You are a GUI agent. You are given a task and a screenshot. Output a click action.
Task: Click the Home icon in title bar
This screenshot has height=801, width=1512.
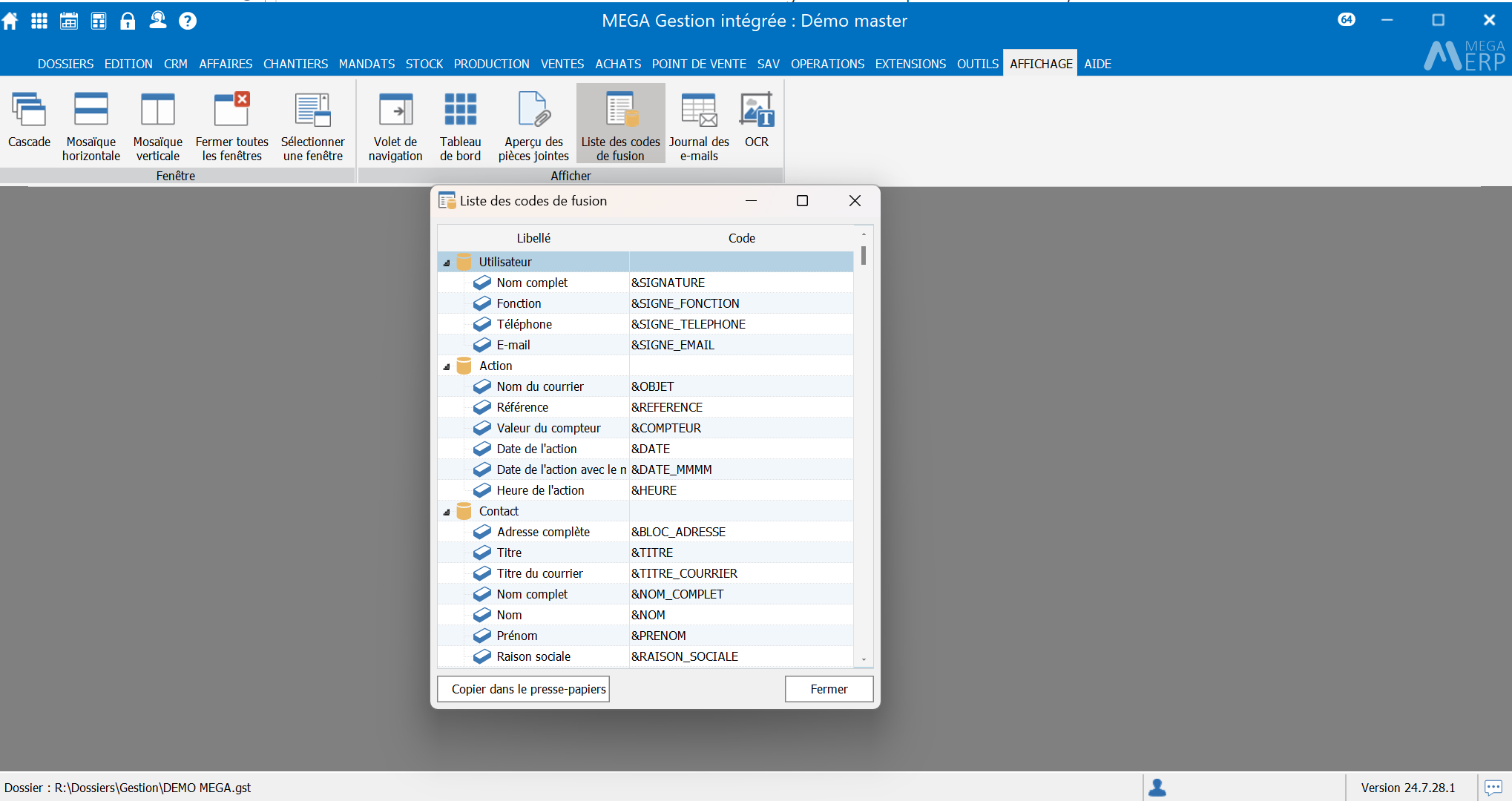10,21
